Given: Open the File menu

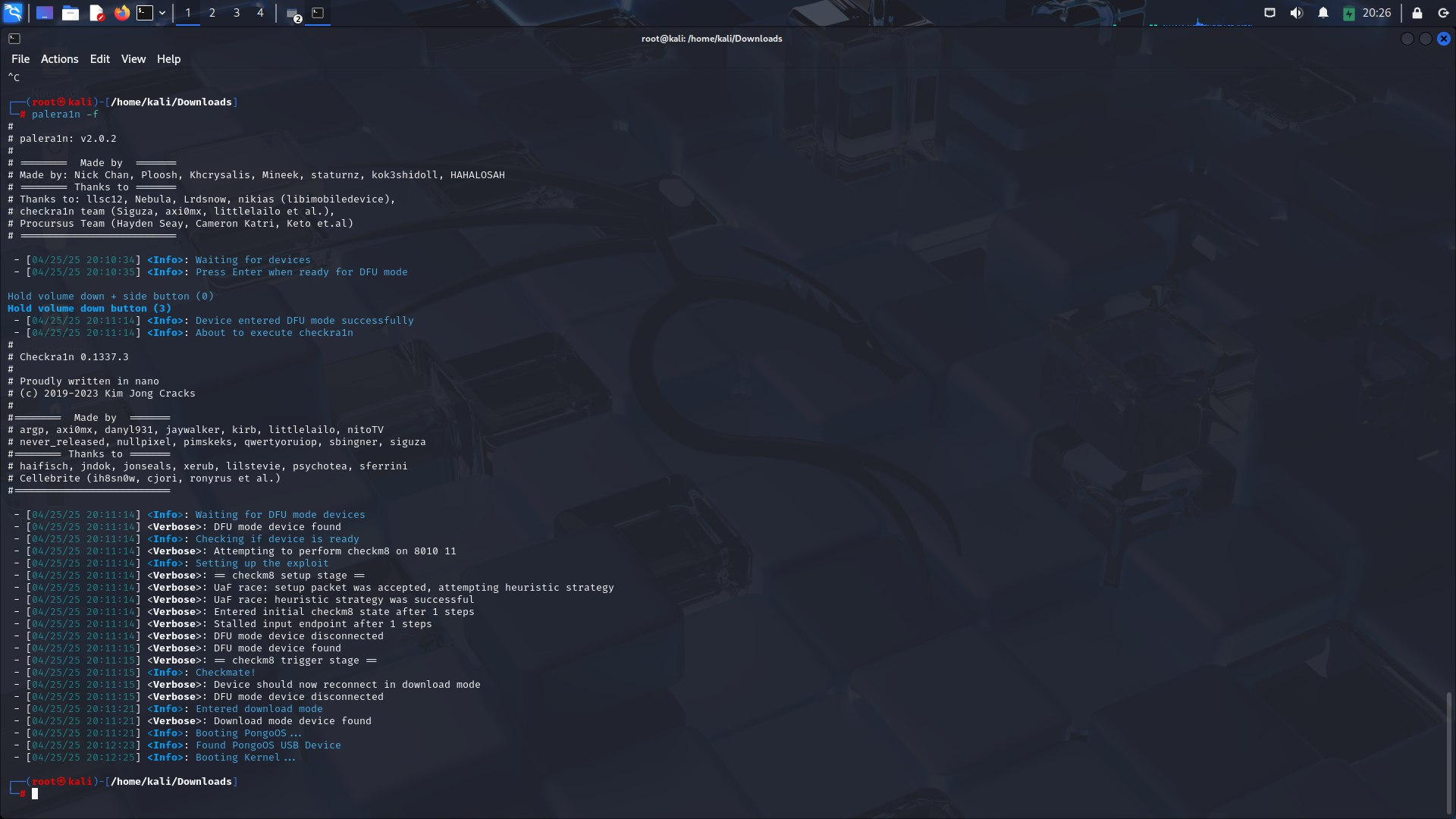Looking at the screenshot, I should point(20,59).
